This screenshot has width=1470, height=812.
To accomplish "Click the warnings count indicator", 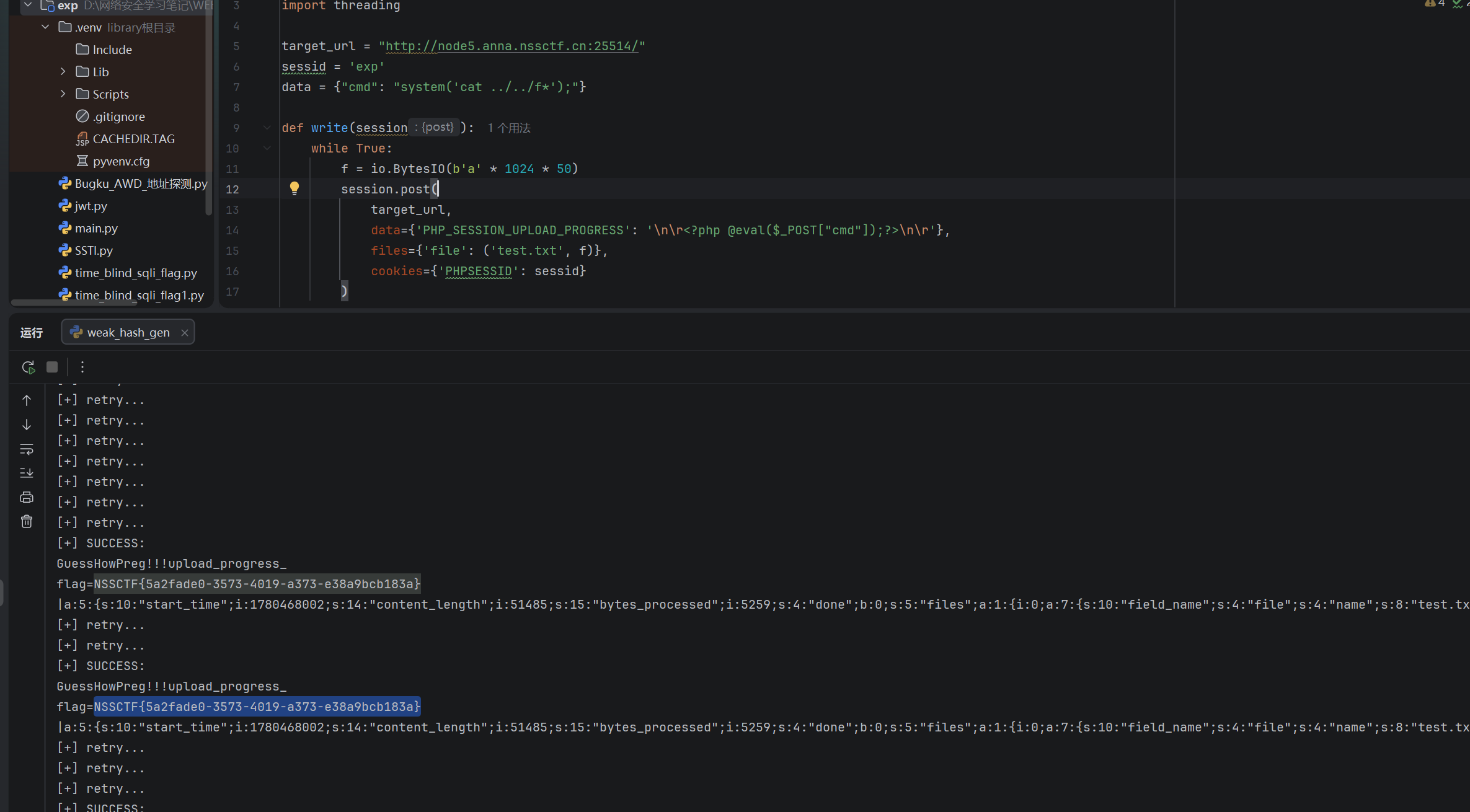I will coord(1434,4).
